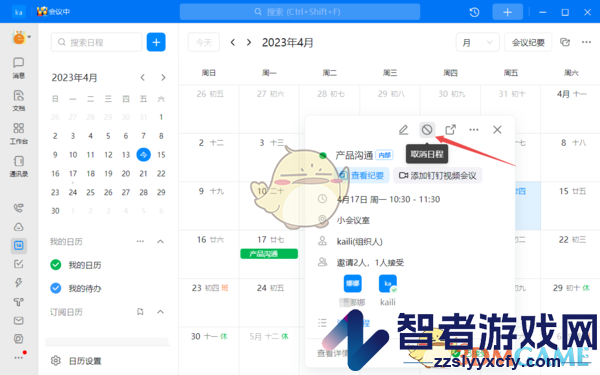Mini calendar previous month arrow
Image resolution: width=600 pixels, height=375 pixels.
pyautogui.click(x=142, y=78)
